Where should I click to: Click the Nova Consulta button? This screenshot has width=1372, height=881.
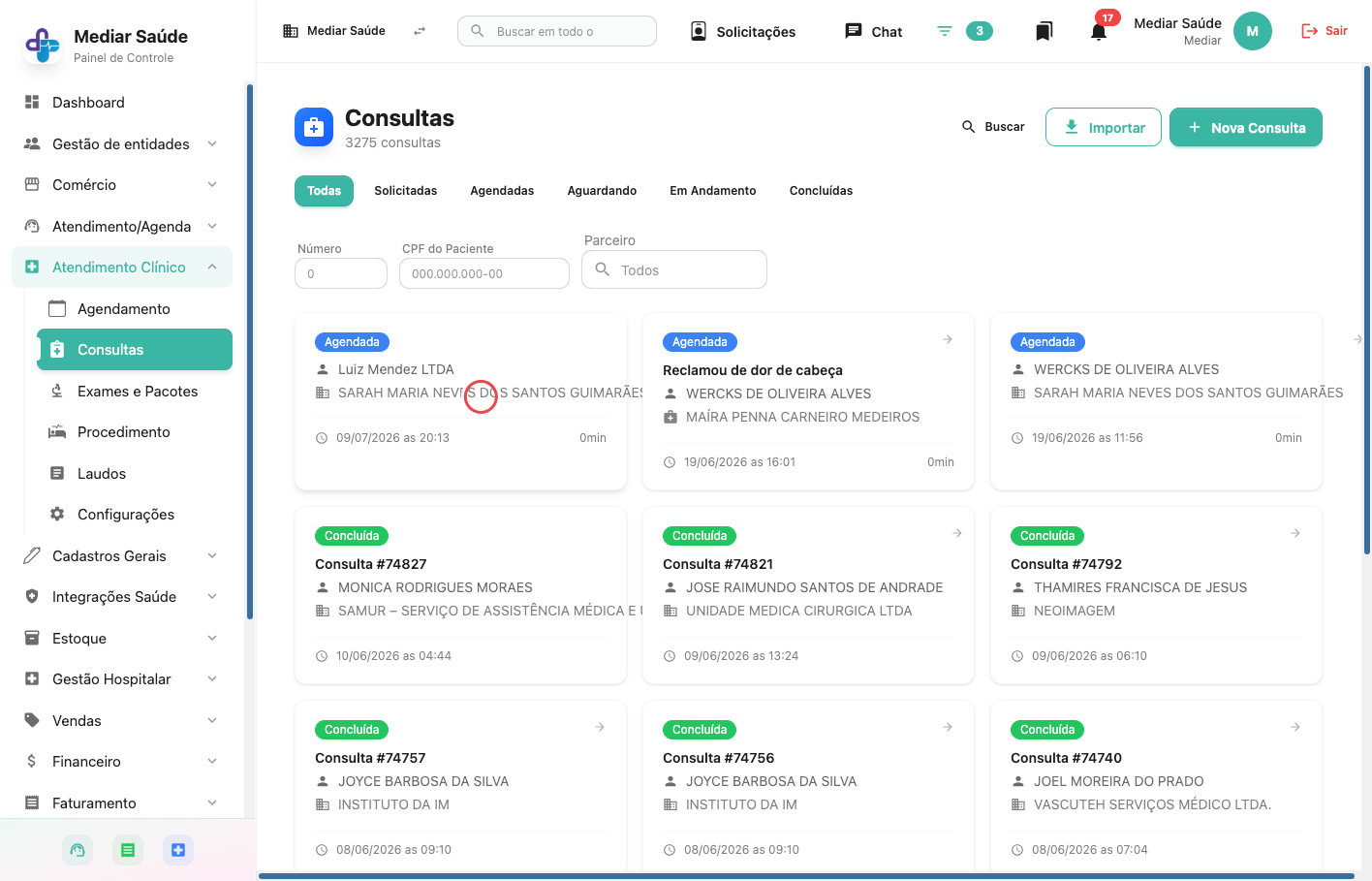click(x=1246, y=127)
